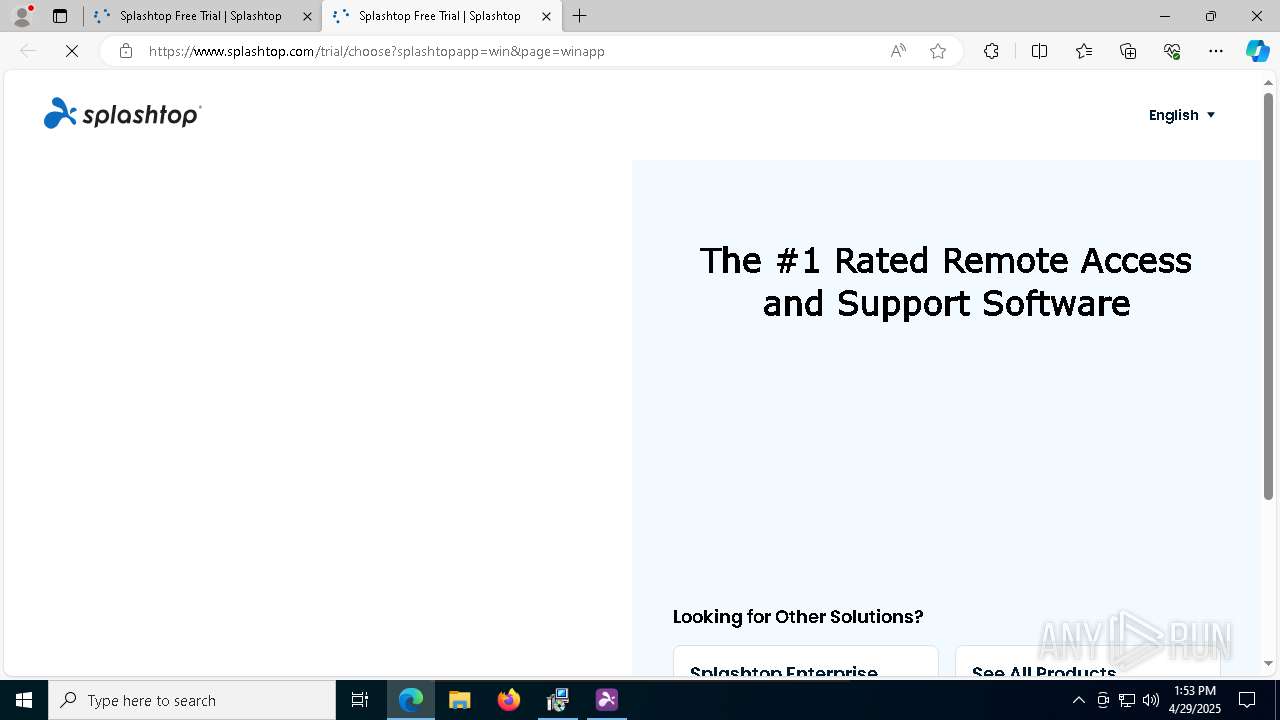
Task: Open the tab actions menu icon
Action: click(60, 16)
